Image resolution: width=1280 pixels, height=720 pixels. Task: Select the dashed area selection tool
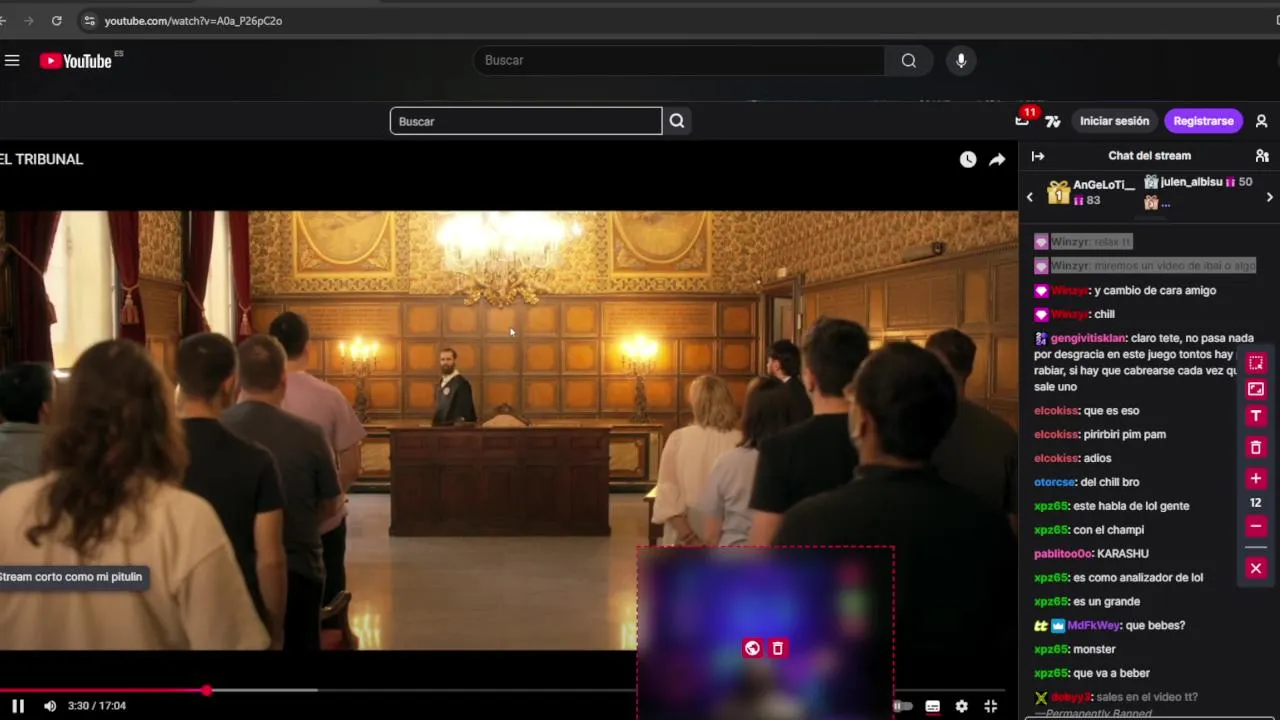pos(1256,363)
